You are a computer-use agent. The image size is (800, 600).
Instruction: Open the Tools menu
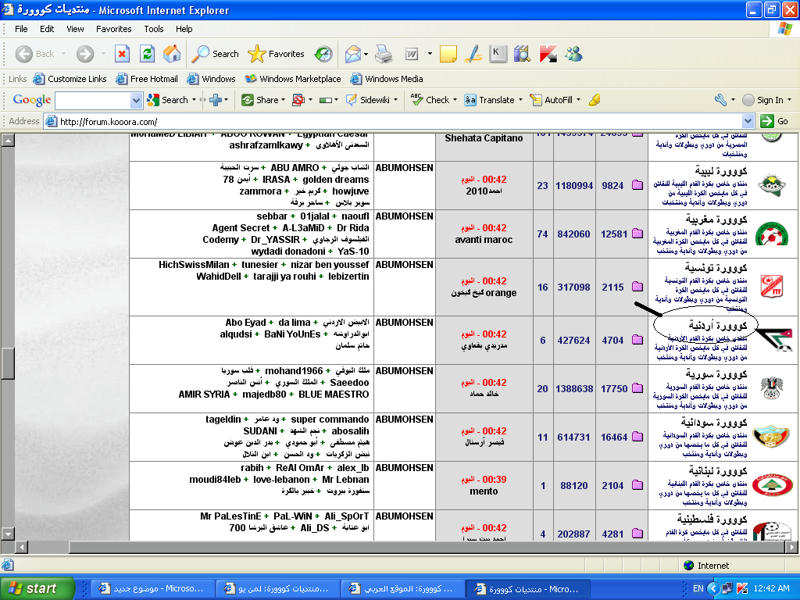click(153, 29)
